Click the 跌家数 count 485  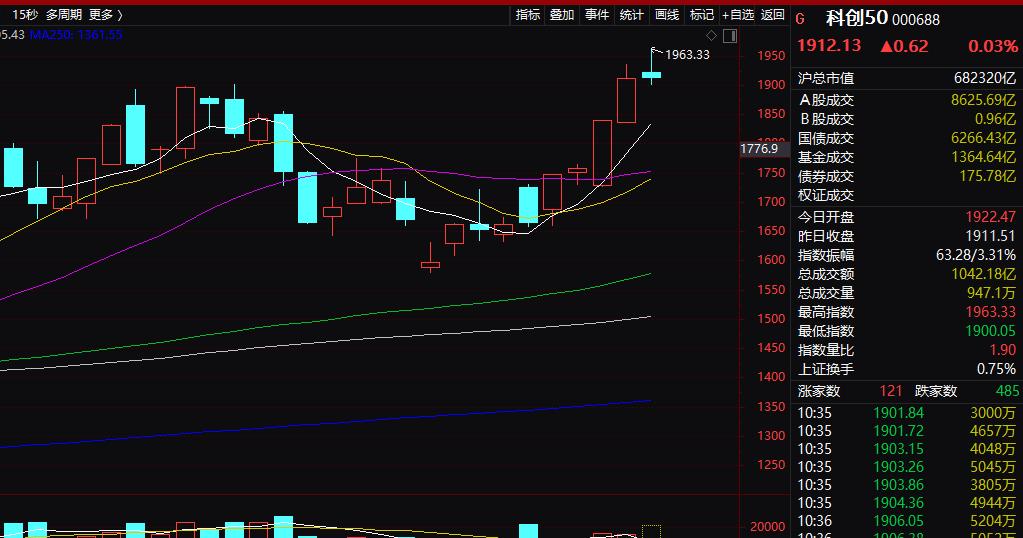click(1007, 391)
